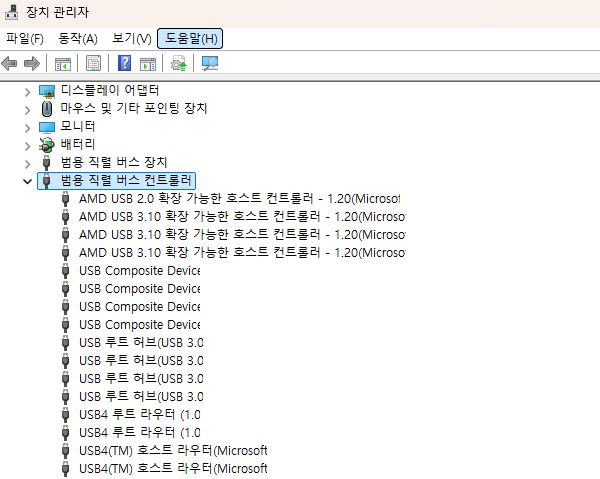The image size is (600, 479).
Task: Click the Update device driver icon
Action: 178,63
